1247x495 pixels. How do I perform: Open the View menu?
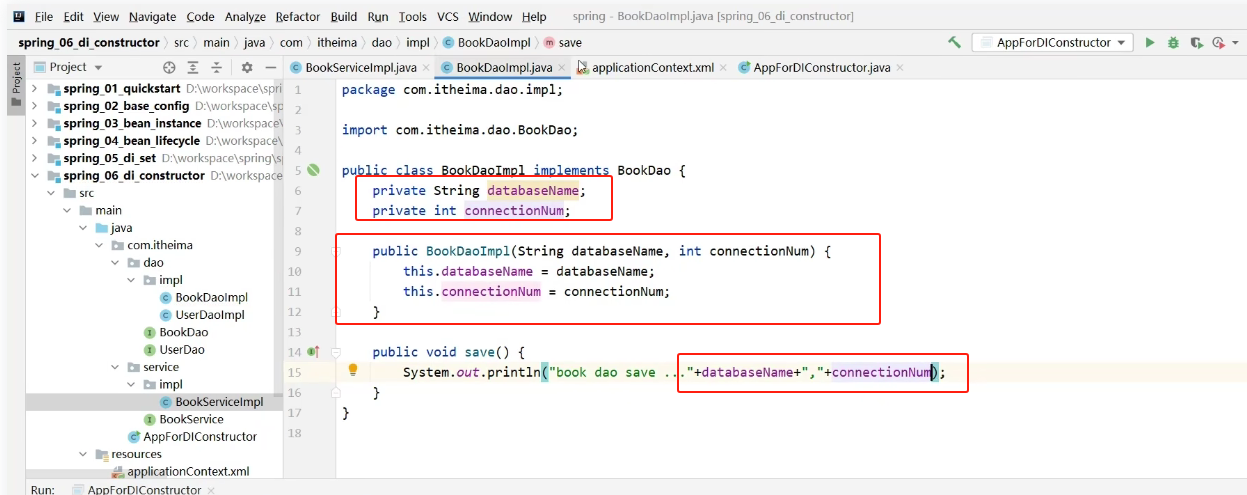[106, 17]
